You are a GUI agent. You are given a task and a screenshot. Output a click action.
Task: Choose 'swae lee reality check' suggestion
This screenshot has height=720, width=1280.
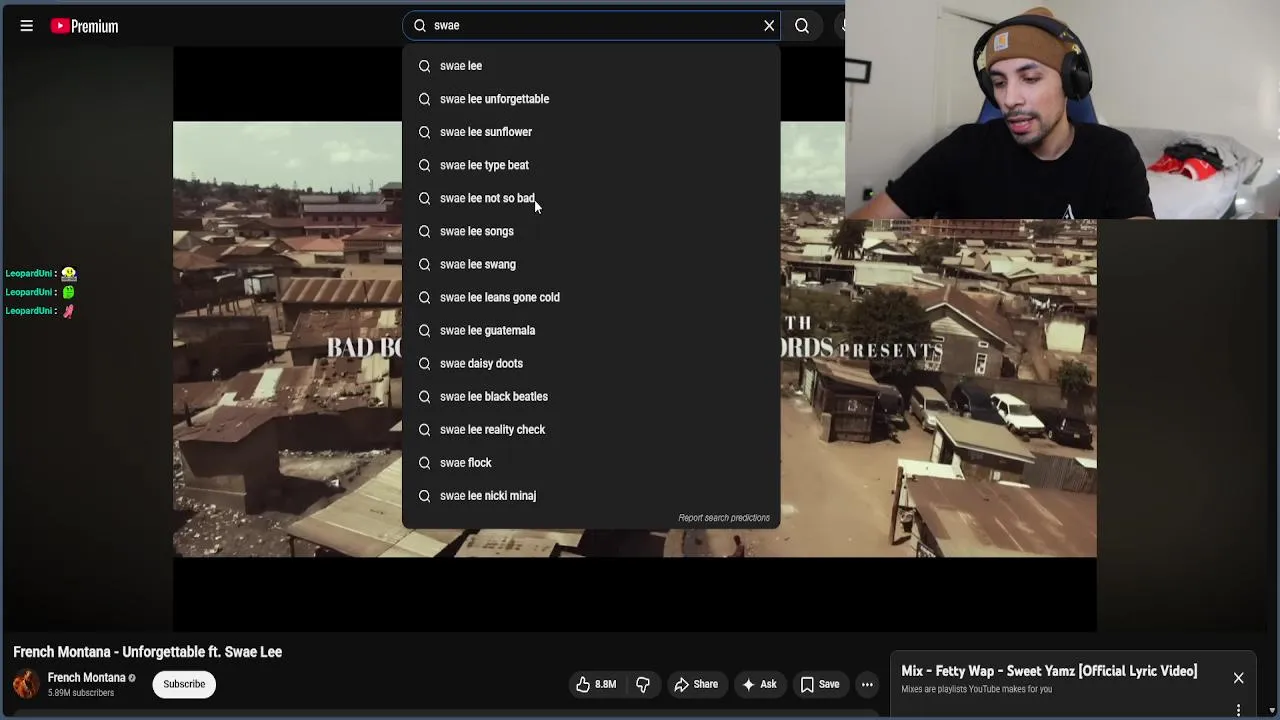(591, 429)
